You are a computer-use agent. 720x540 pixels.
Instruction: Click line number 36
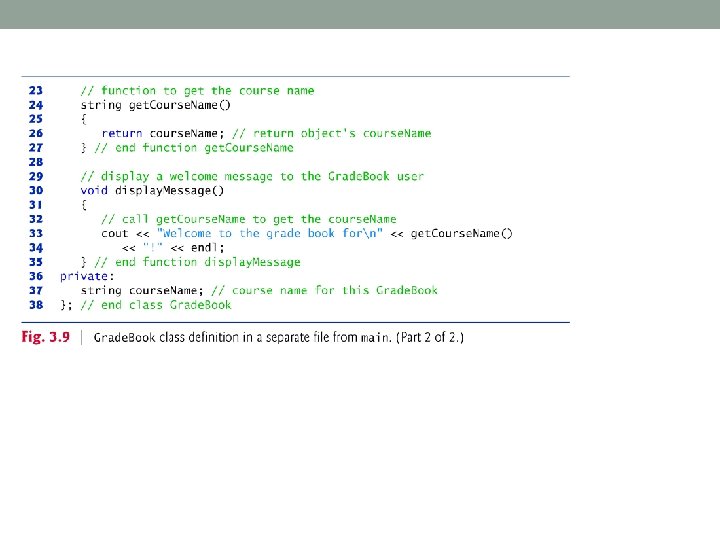[x=35, y=276]
